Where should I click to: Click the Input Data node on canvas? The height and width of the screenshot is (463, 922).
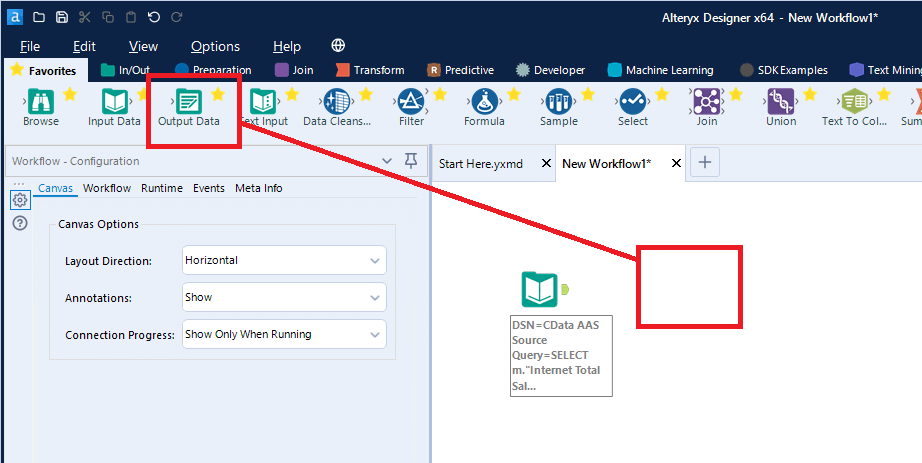[540, 289]
